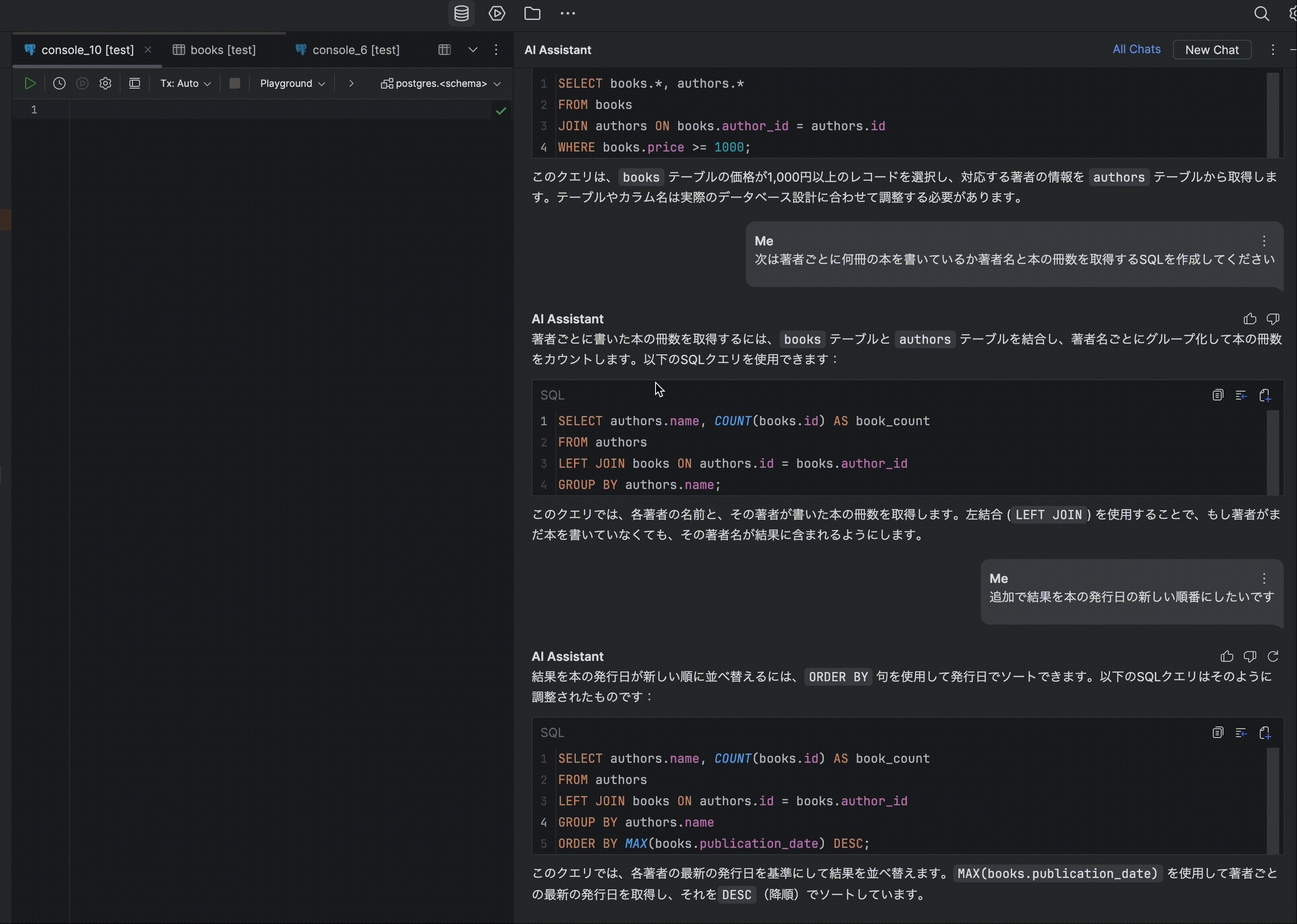Dislike the ORDER BY answer with thumbs down
1297x924 pixels.
coord(1250,656)
